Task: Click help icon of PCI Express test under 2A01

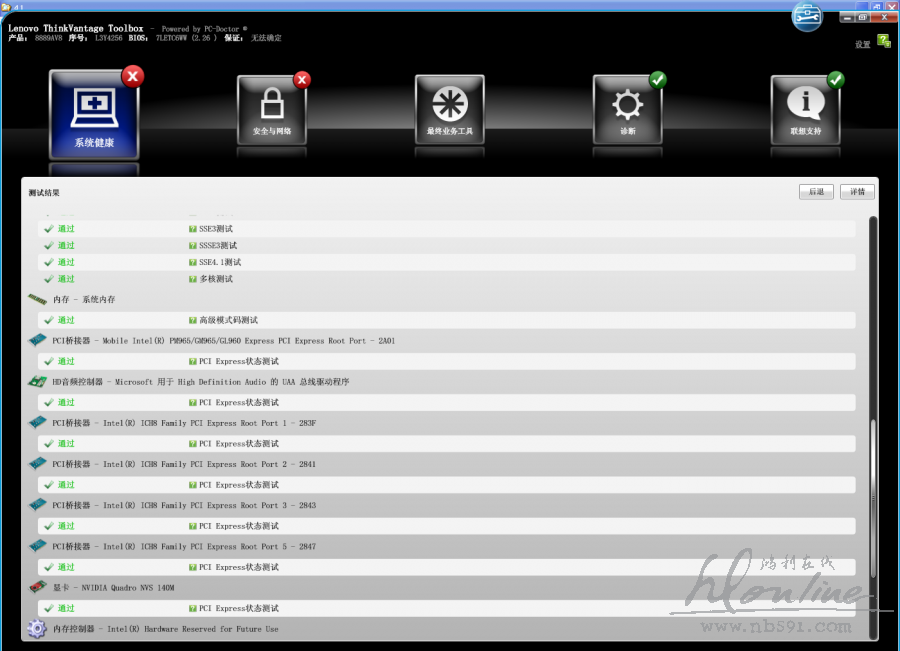Action: [x=193, y=362]
